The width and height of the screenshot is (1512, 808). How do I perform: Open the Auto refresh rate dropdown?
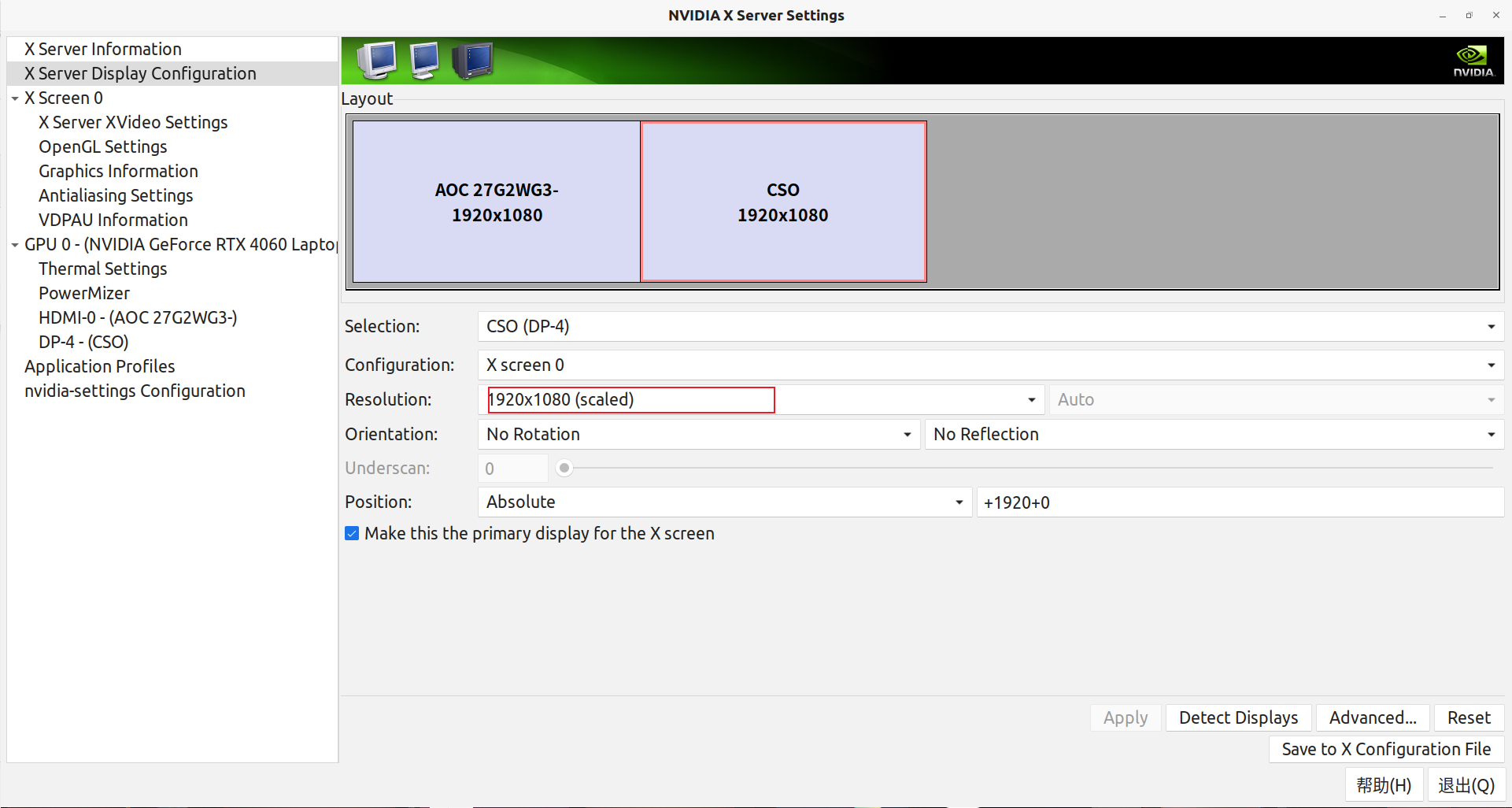point(1276,399)
